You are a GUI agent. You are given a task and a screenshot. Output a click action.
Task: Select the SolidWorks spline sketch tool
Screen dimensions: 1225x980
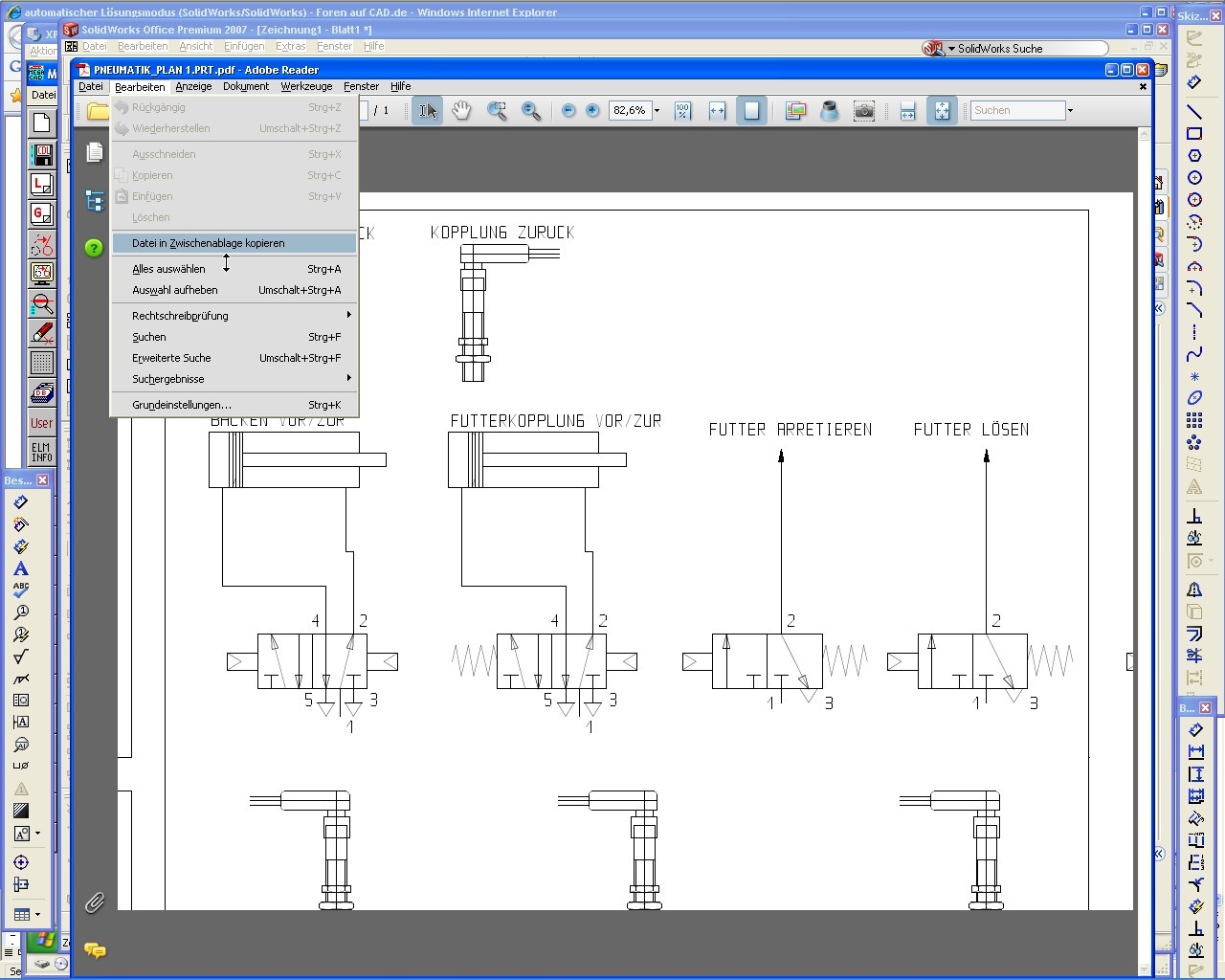tap(1194, 354)
